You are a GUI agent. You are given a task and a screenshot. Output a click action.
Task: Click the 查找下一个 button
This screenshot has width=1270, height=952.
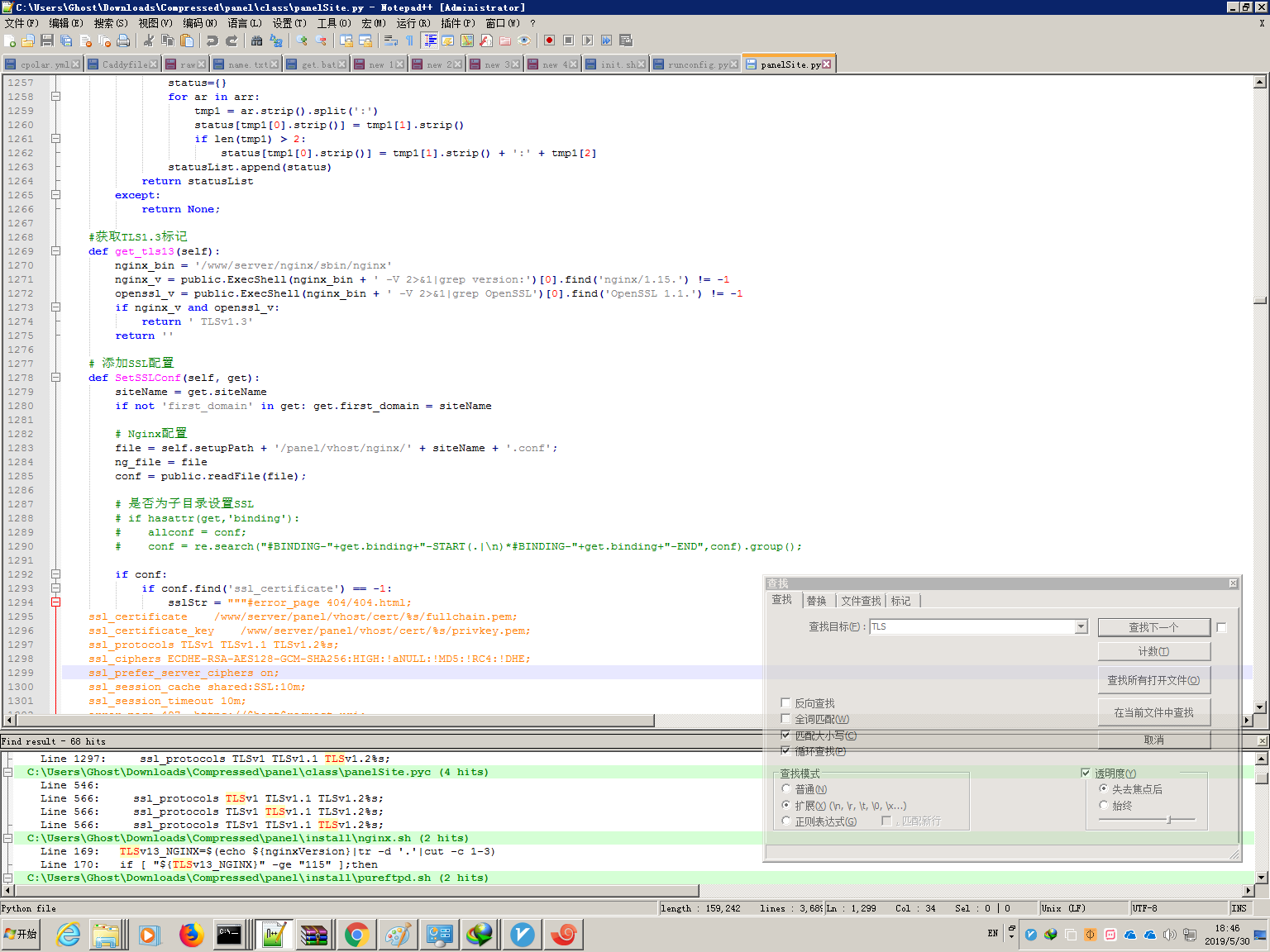pos(1154,627)
